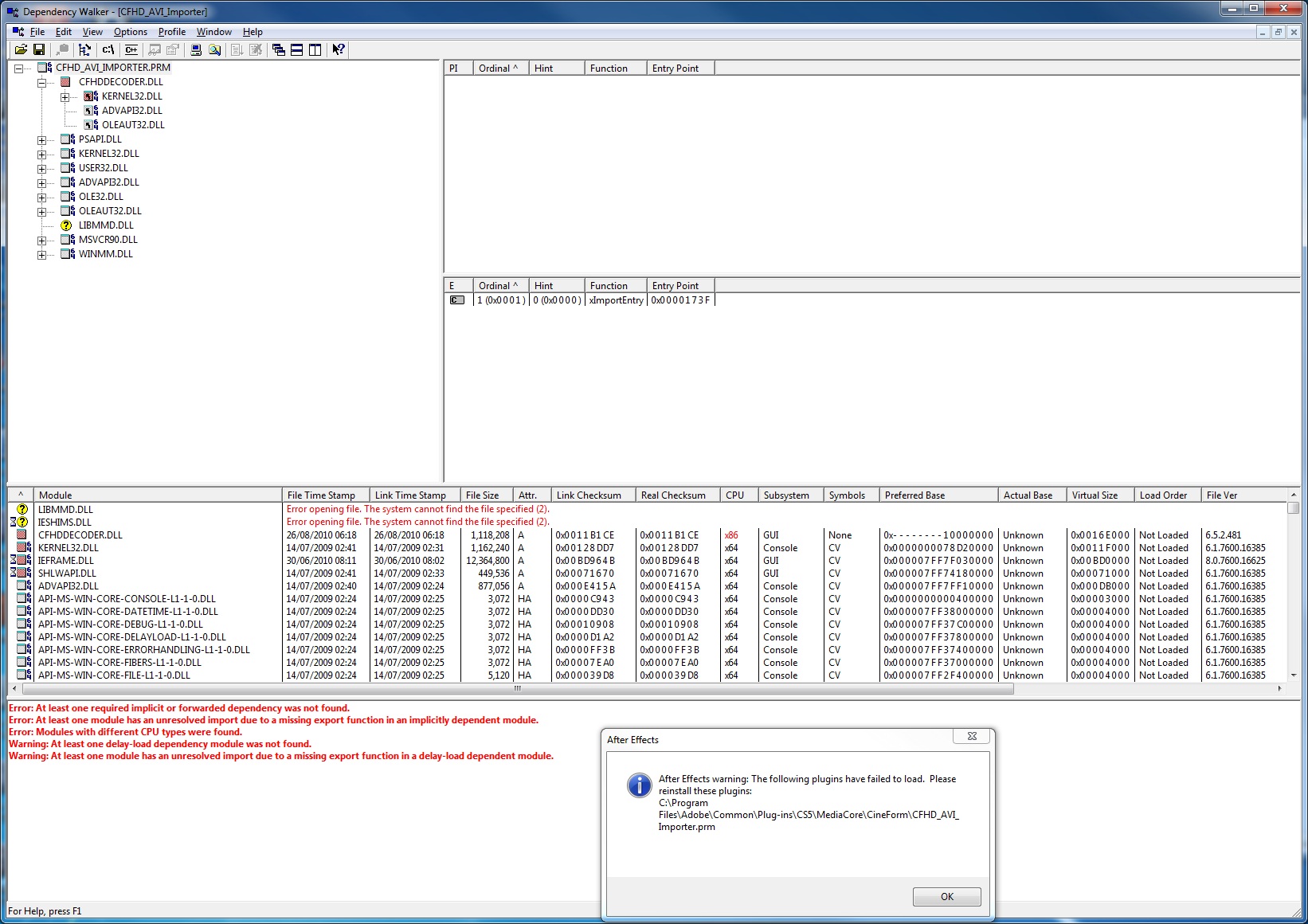The width and height of the screenshot is (1308, 924).
Task: Click the context help arrow-question icon
Action: tap(339, 49)
